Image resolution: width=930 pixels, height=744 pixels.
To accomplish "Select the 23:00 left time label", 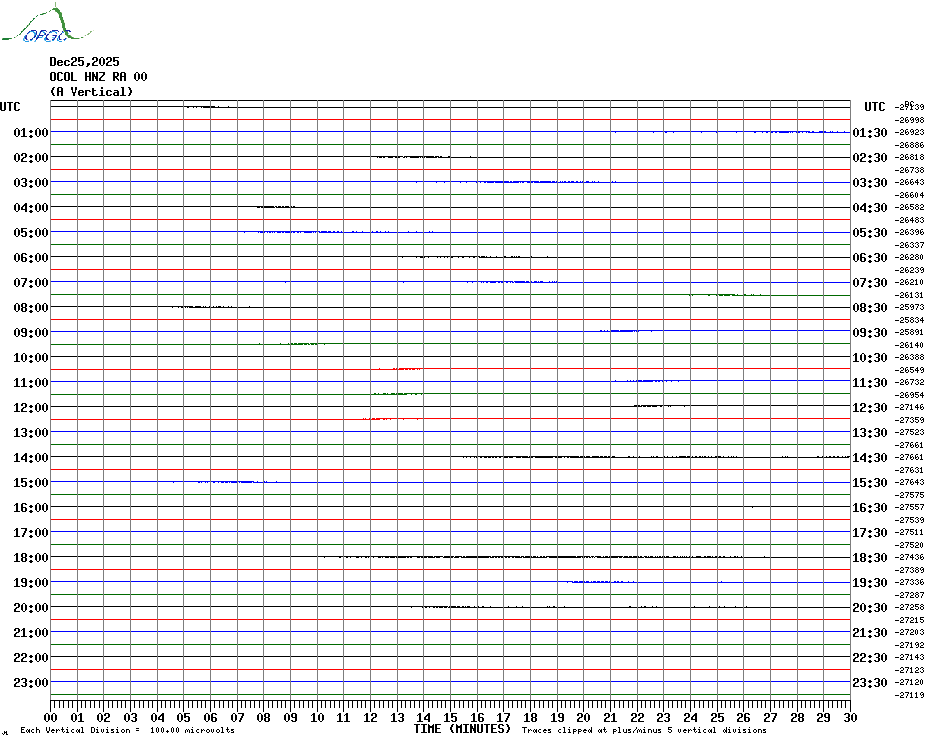I will [31, 682].
